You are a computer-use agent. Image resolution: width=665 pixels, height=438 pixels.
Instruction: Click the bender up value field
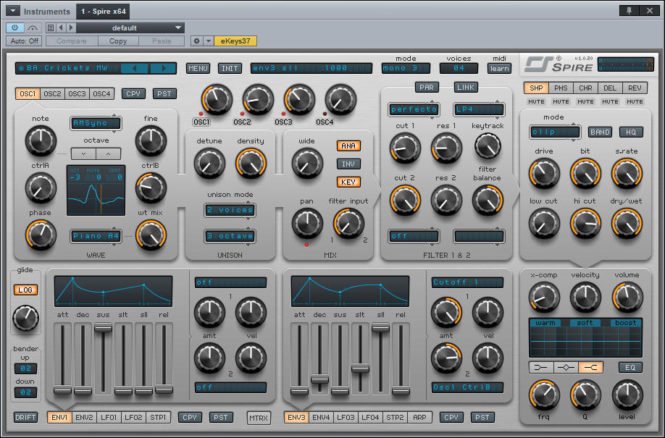(x=25, y=368)
